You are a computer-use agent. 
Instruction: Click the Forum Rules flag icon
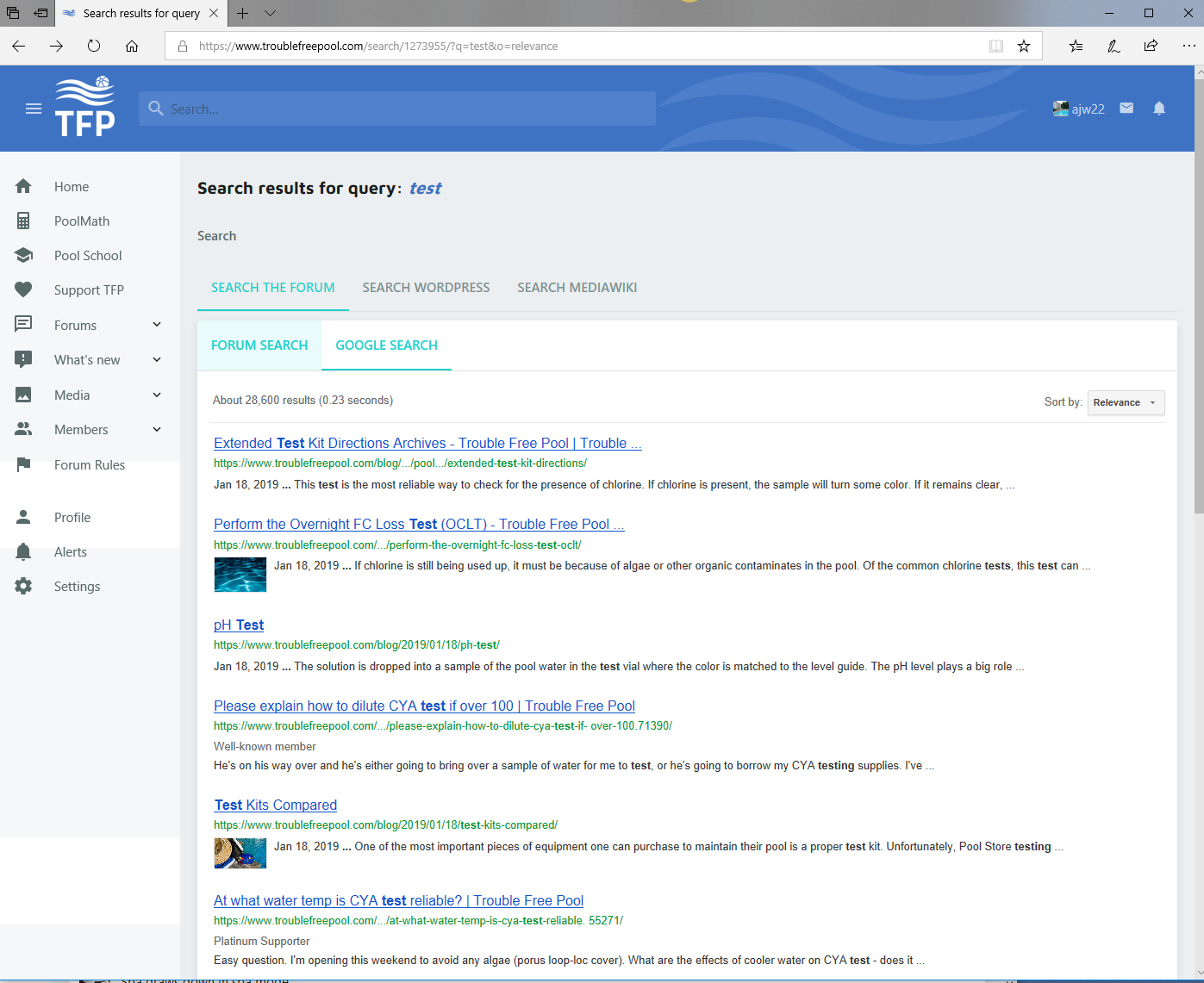coord(23,464)
